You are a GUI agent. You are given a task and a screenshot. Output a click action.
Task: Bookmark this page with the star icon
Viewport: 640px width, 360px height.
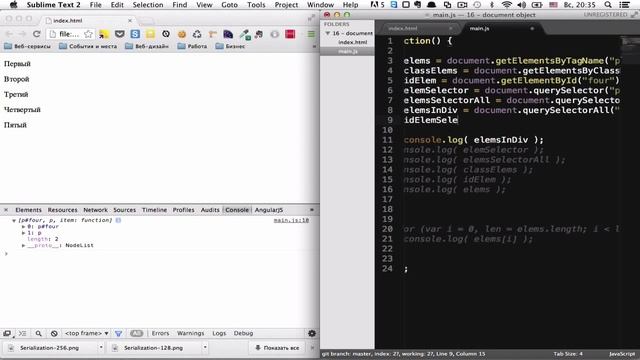click(x=88, y=34)
